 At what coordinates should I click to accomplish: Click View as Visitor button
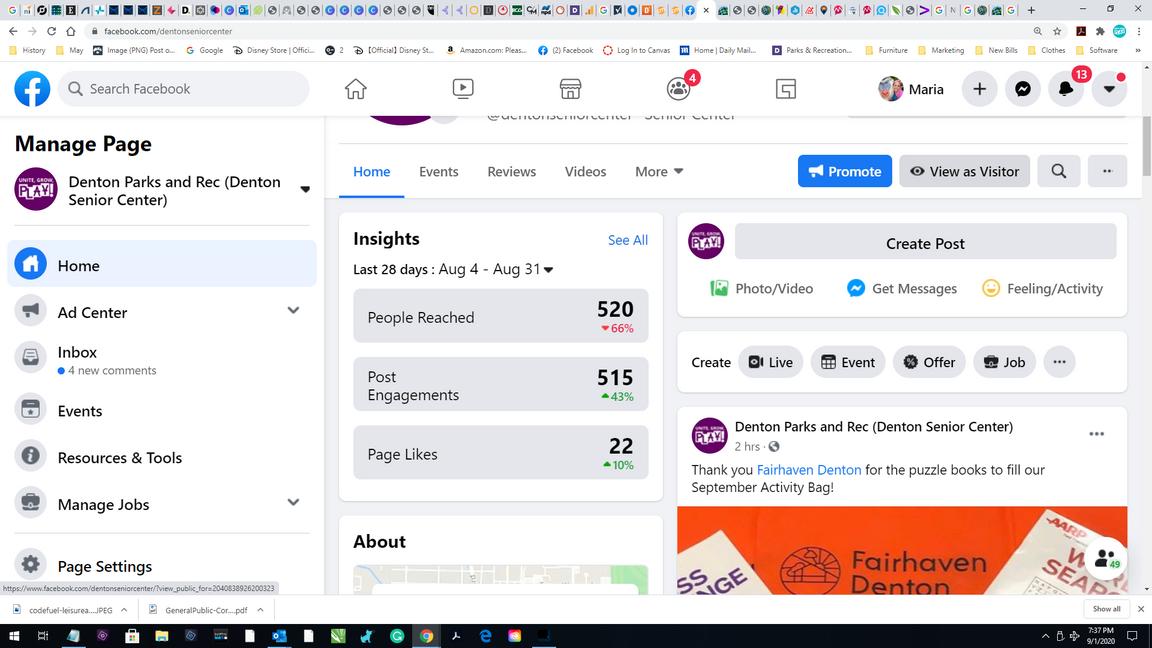(x=965, y=171)
